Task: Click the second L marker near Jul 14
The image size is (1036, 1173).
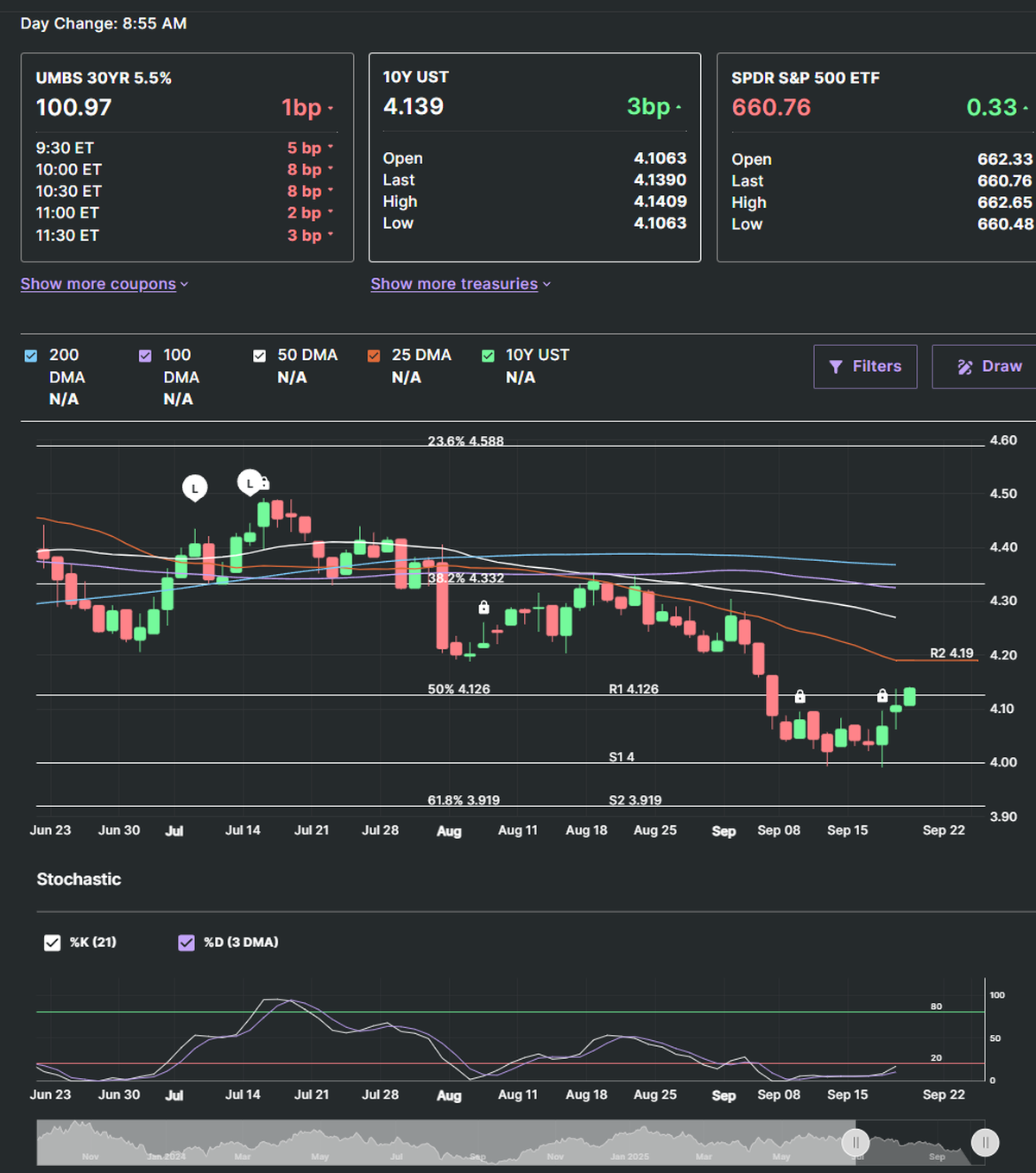Action: click(250, 482)
